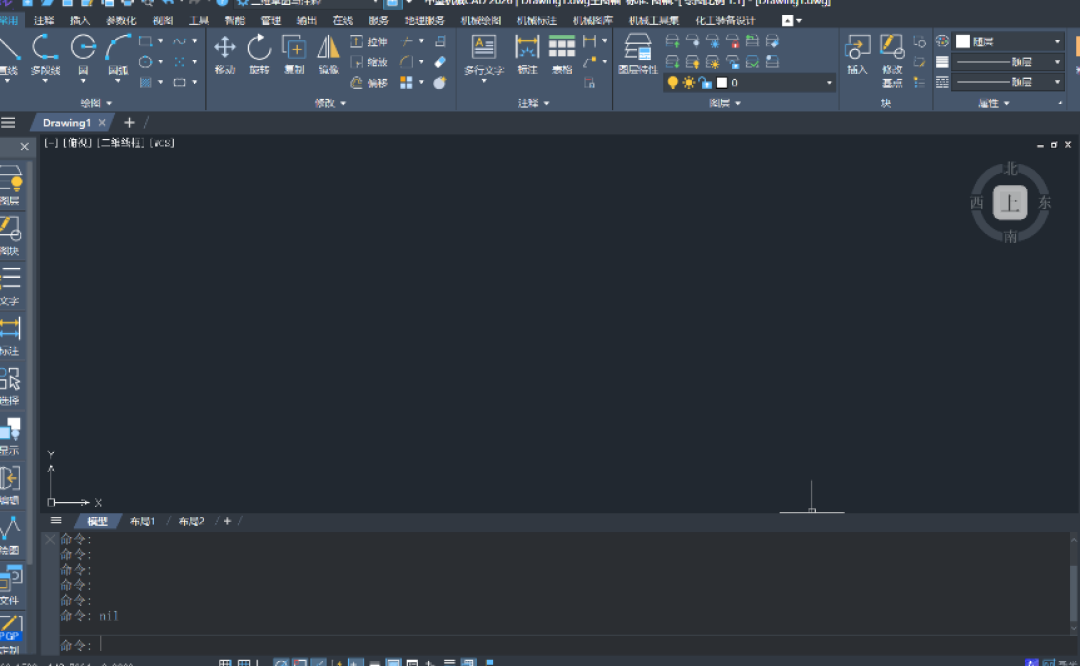The width and height of the screenshot is (1080, 666).
Task: Open the 参数化 (Parametric) ribbon tab
Action: pyautogui.click(x=121, y=21)
